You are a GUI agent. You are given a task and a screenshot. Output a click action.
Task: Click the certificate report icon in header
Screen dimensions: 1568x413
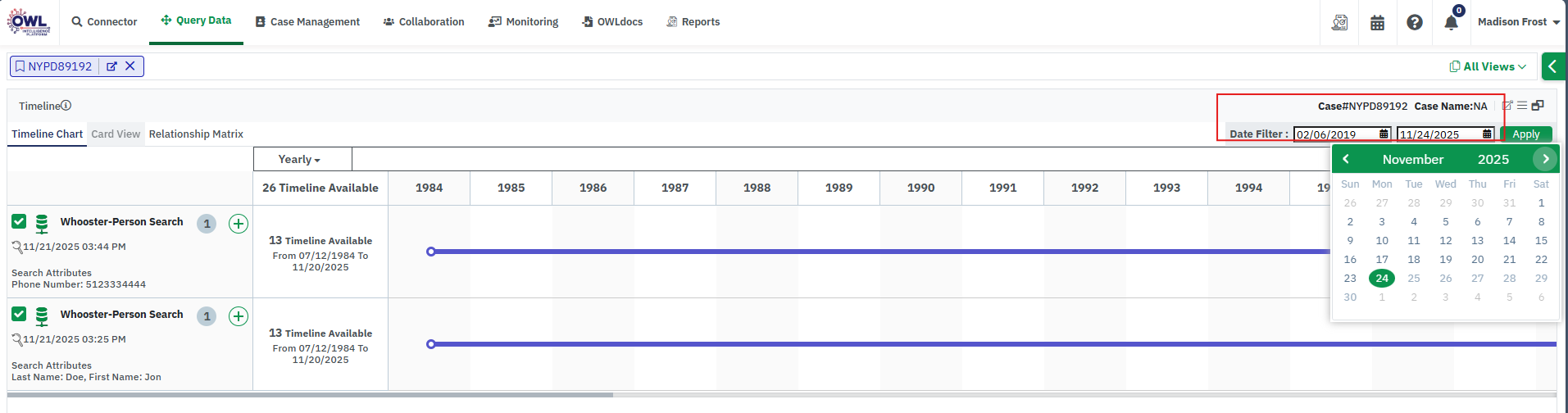click(x=1340, y=22)
